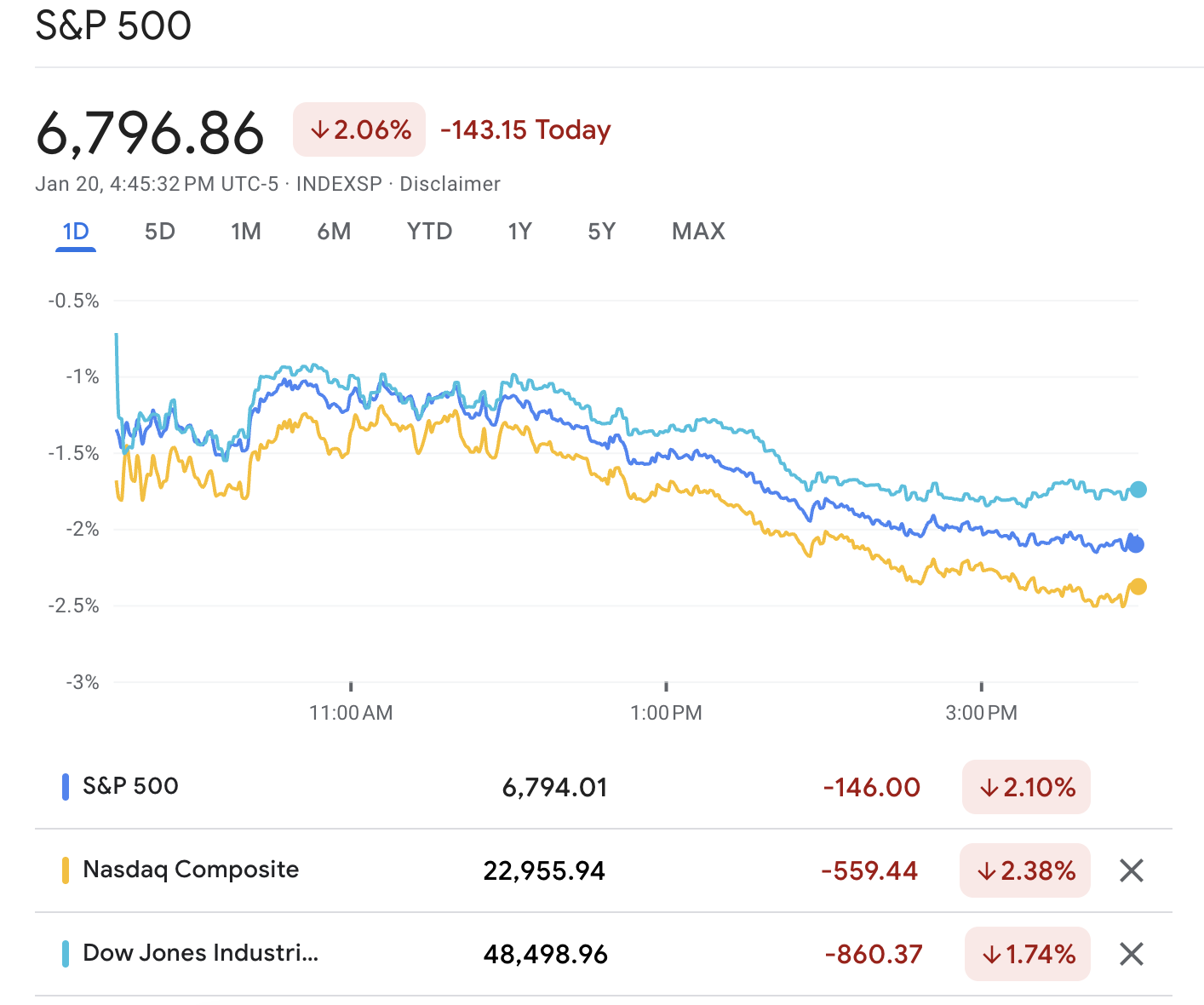Remove Dow Jones Industrial using its X button
Image resolution: width=1204 pixels, height=1005 pixels.
point(1132,954)
